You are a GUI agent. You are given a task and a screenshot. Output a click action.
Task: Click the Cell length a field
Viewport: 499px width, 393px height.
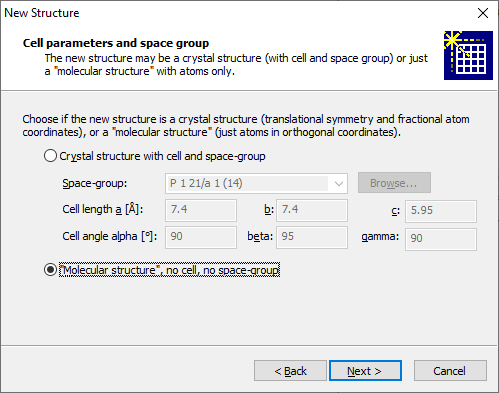(201, 210)
